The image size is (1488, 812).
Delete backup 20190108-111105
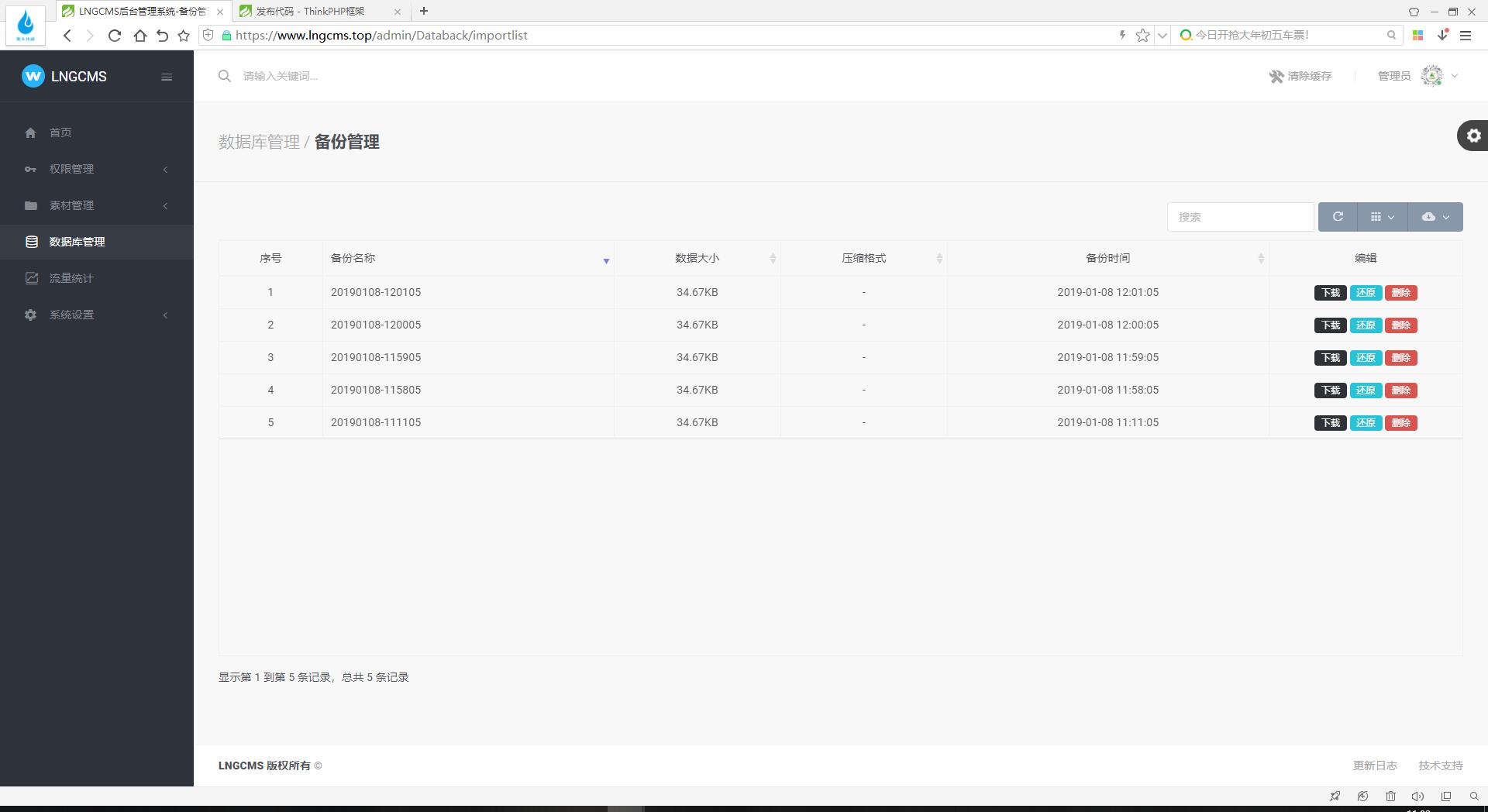pos(1400,423)
